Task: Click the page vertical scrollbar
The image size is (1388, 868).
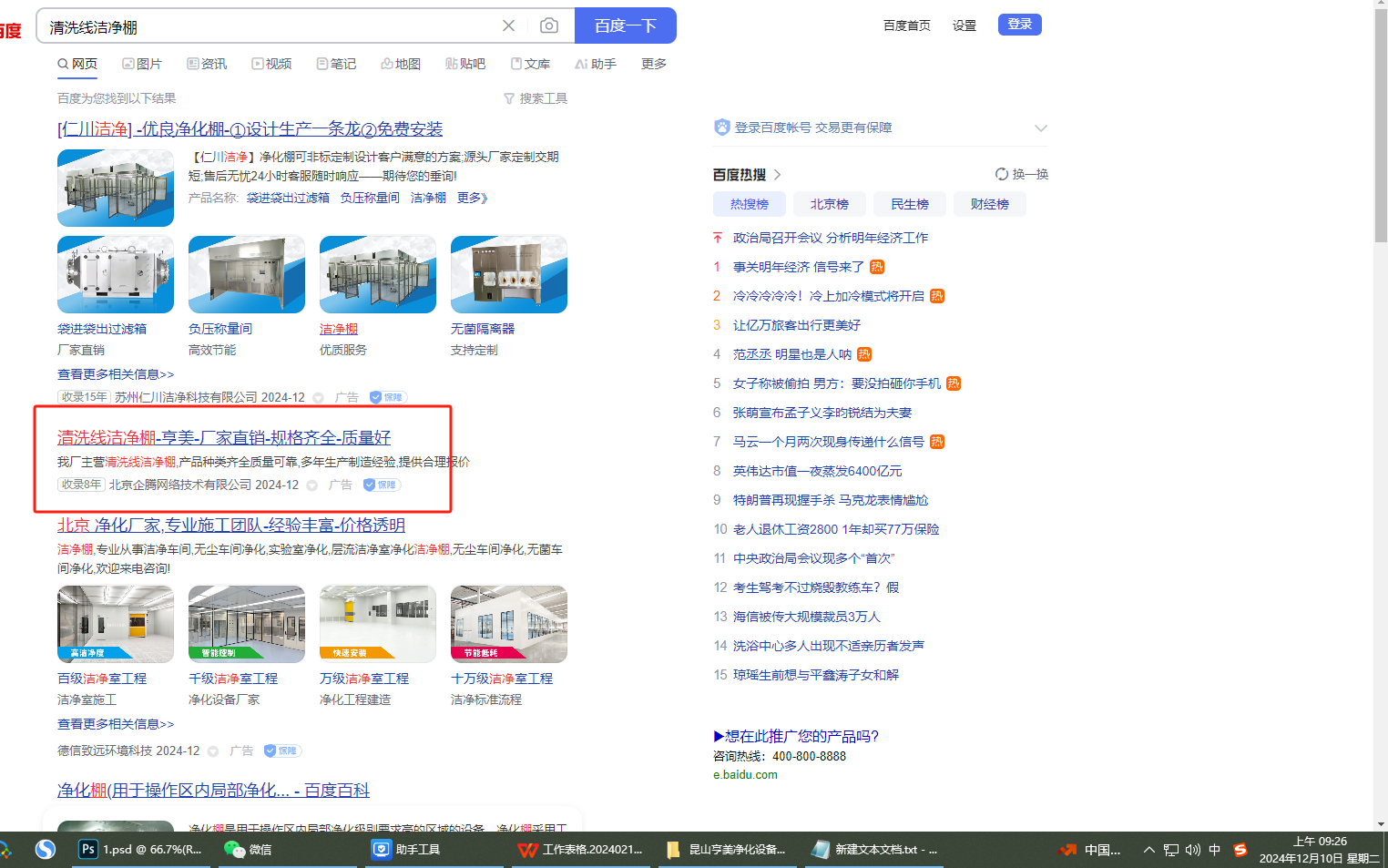Action: [x=1381, y=128]
